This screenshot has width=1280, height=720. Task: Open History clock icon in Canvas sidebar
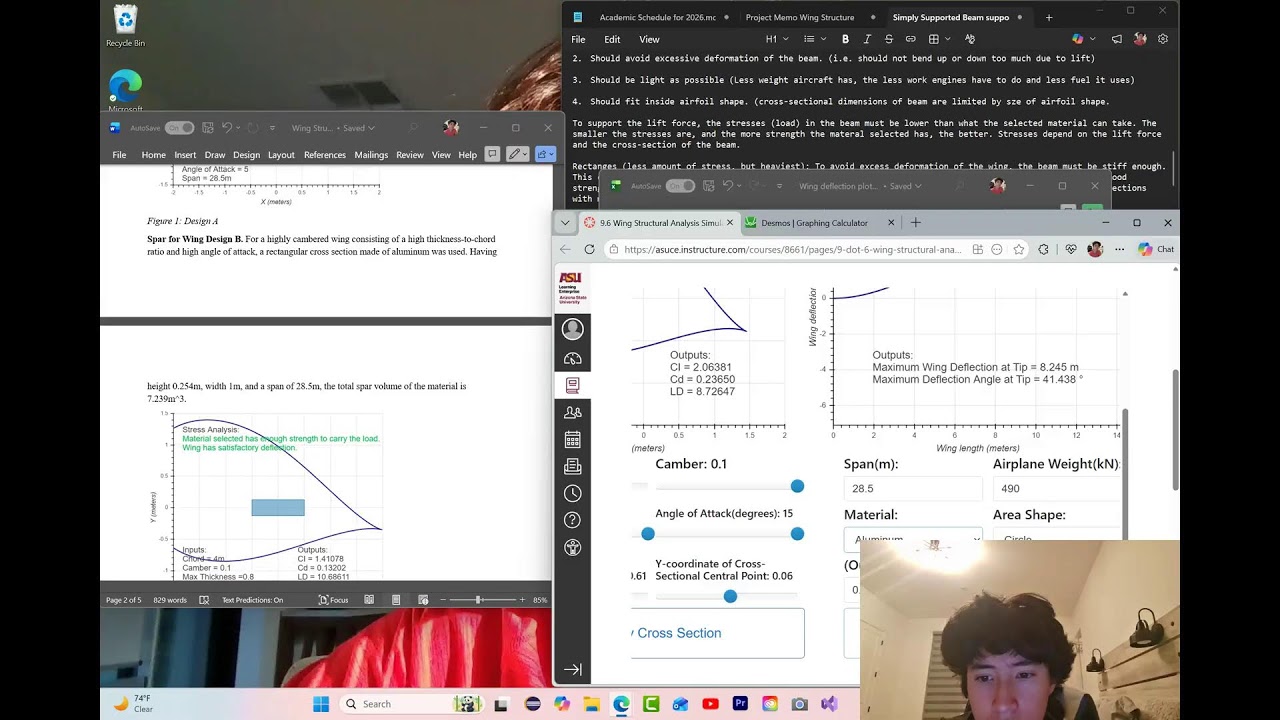tap(573, 493)
